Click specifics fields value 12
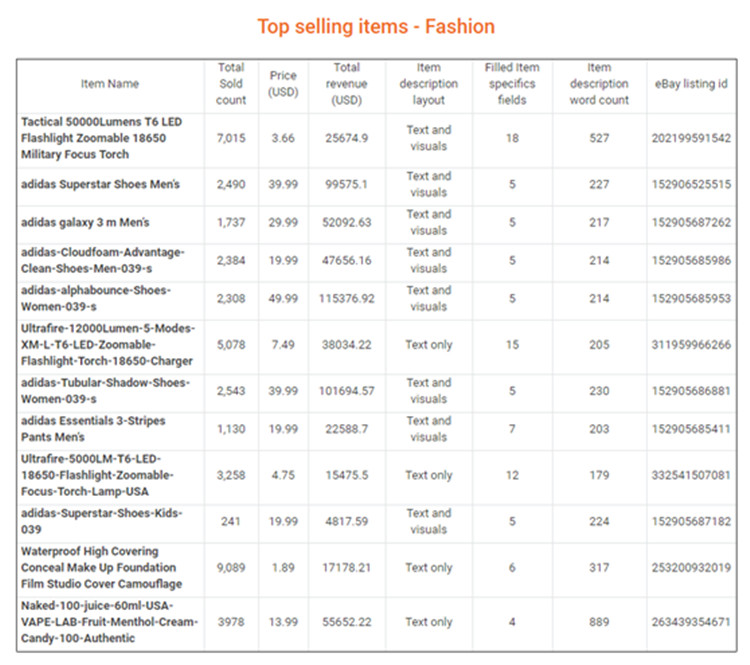Image resolution: width=750 pixels, height=665 pixels. [x=512, y=476]
